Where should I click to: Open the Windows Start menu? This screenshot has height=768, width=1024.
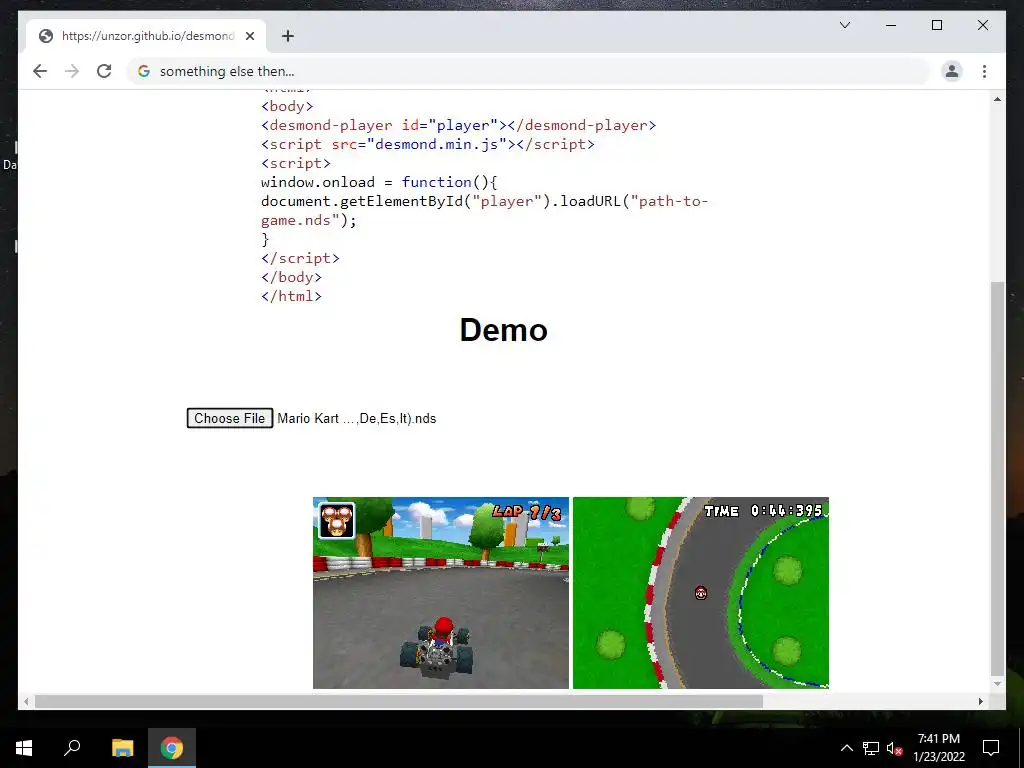24,748
